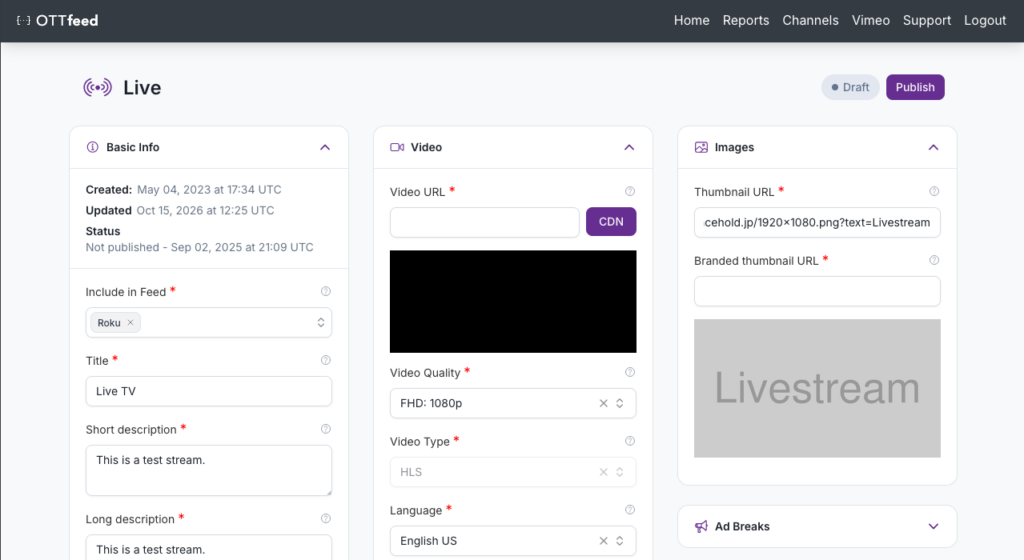This screenshot has width=1024, height=560.
Task: Clear the English US language selection
Action: [x=603, y=540]
